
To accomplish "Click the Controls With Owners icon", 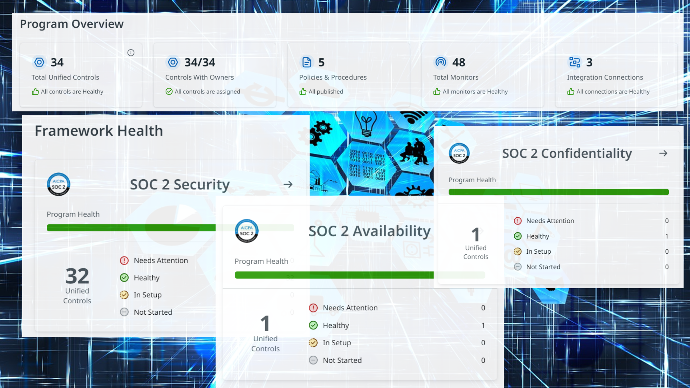I will coord(173,62).
